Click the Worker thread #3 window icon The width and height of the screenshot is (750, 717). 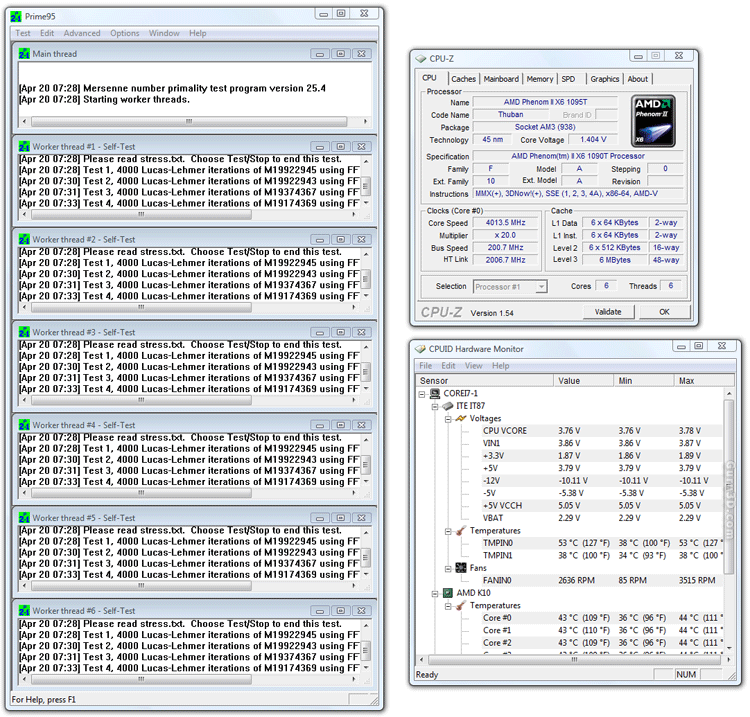(24, 332)
